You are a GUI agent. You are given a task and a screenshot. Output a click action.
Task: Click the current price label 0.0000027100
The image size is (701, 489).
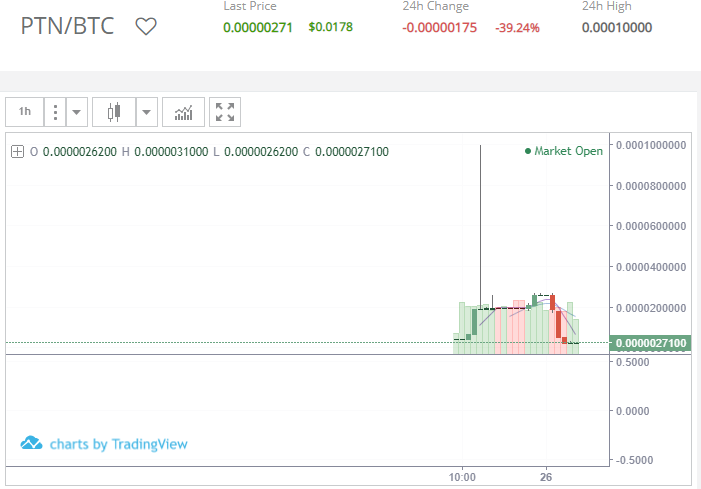(651, 344)
